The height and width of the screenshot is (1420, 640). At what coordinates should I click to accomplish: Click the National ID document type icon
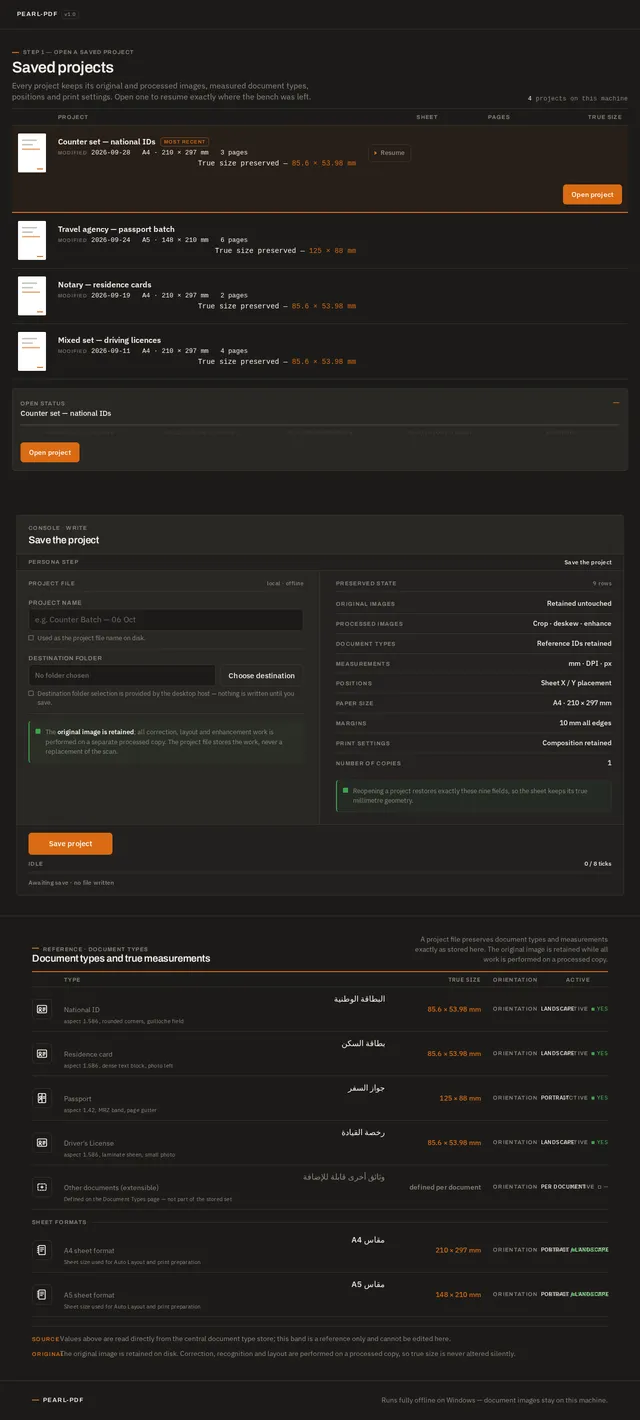[42, 1009]
